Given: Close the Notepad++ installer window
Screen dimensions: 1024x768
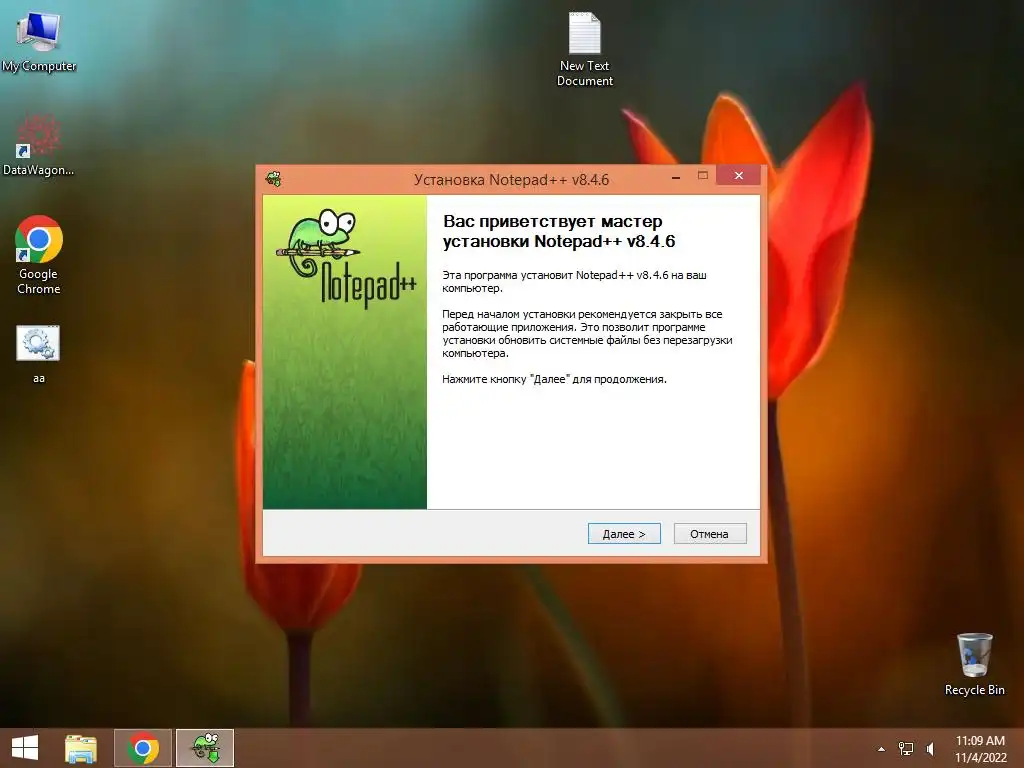Looking at the screenshot, I should pos(739,175).
